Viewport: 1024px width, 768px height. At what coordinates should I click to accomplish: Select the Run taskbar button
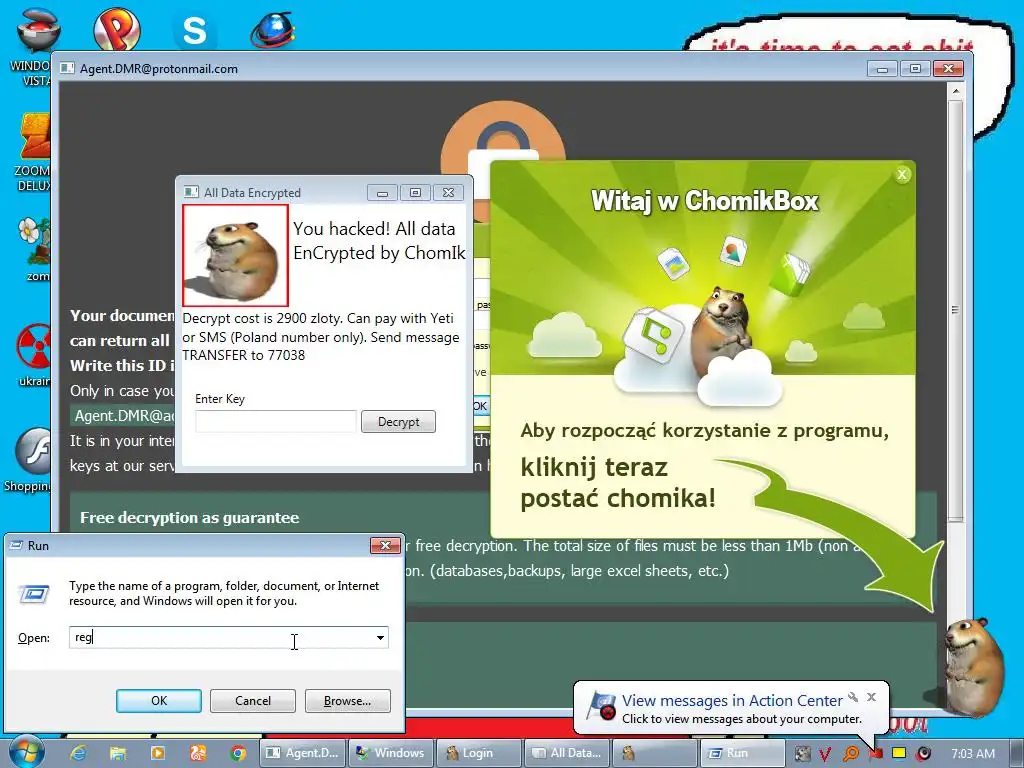click(x=742, y=753)
